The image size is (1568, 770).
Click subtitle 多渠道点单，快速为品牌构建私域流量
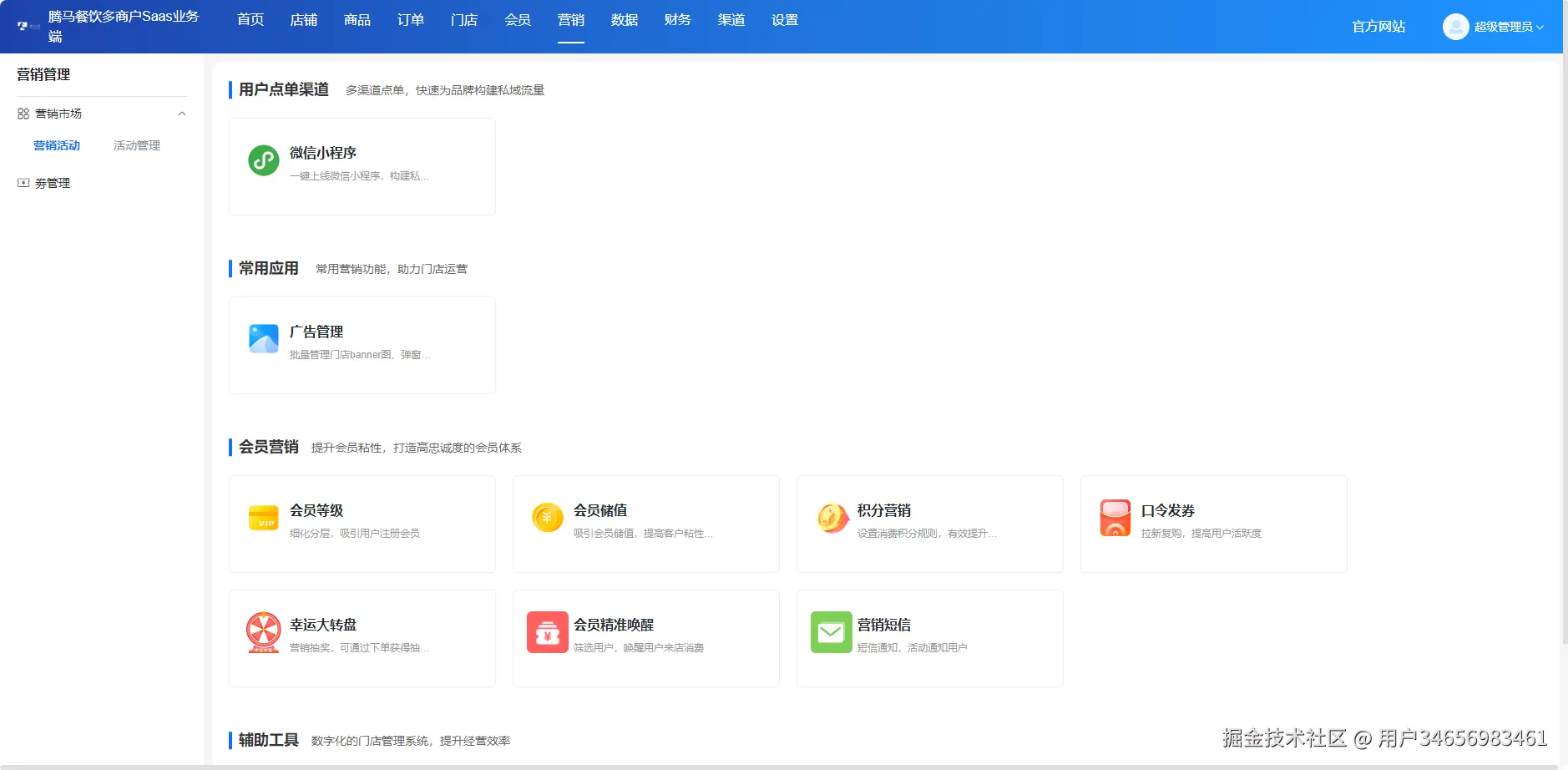(x=445, y=90)
